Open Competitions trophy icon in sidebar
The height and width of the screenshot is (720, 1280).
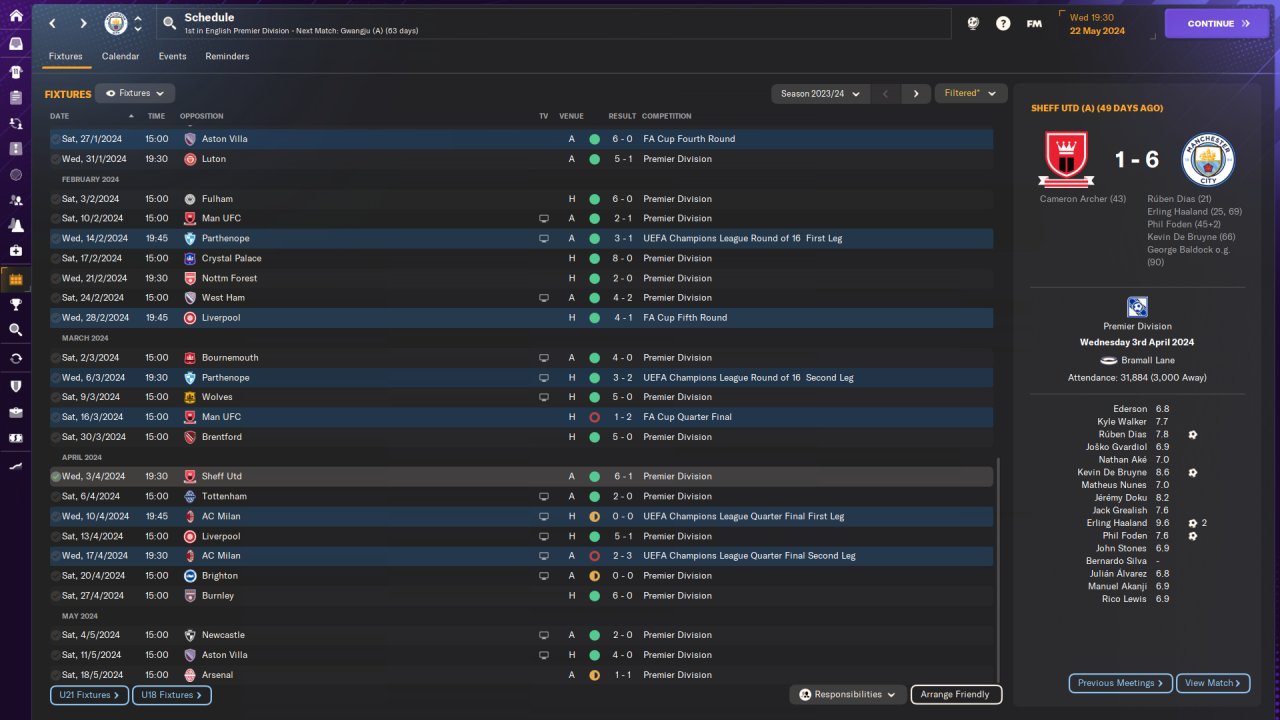tap(15, 304)
